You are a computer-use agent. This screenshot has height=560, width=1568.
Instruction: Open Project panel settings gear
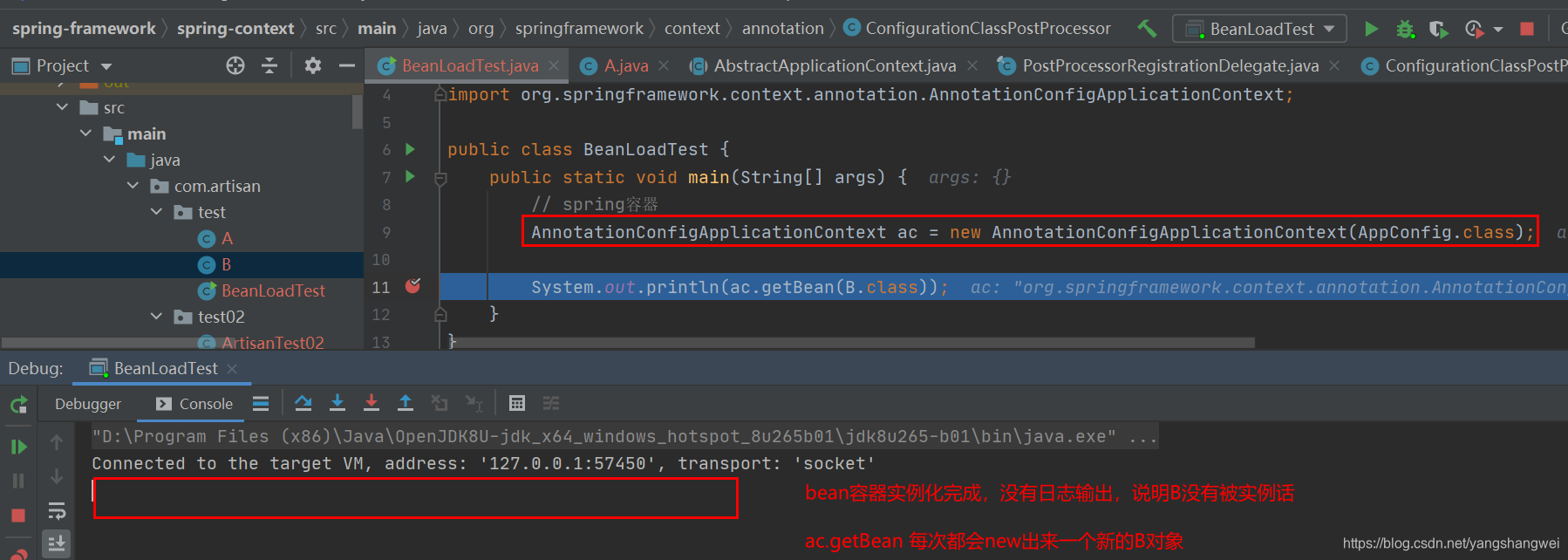tap(313, 65)
